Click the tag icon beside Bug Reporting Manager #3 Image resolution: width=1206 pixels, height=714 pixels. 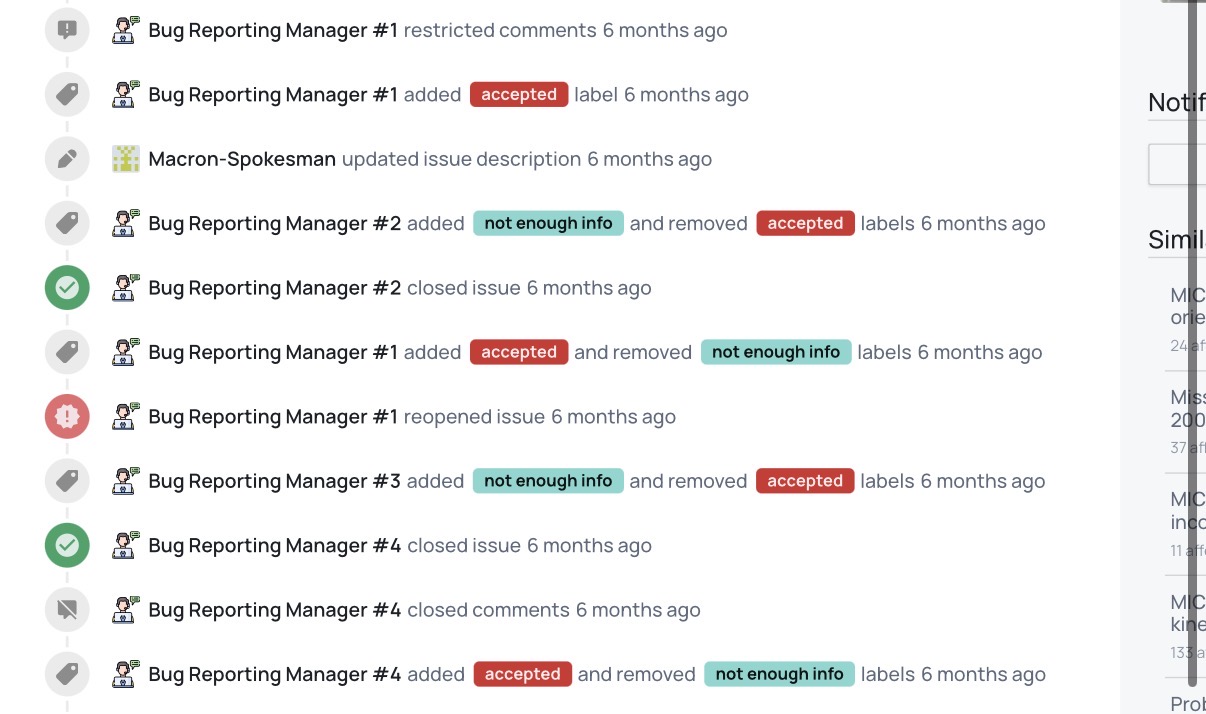click(67, 481)
